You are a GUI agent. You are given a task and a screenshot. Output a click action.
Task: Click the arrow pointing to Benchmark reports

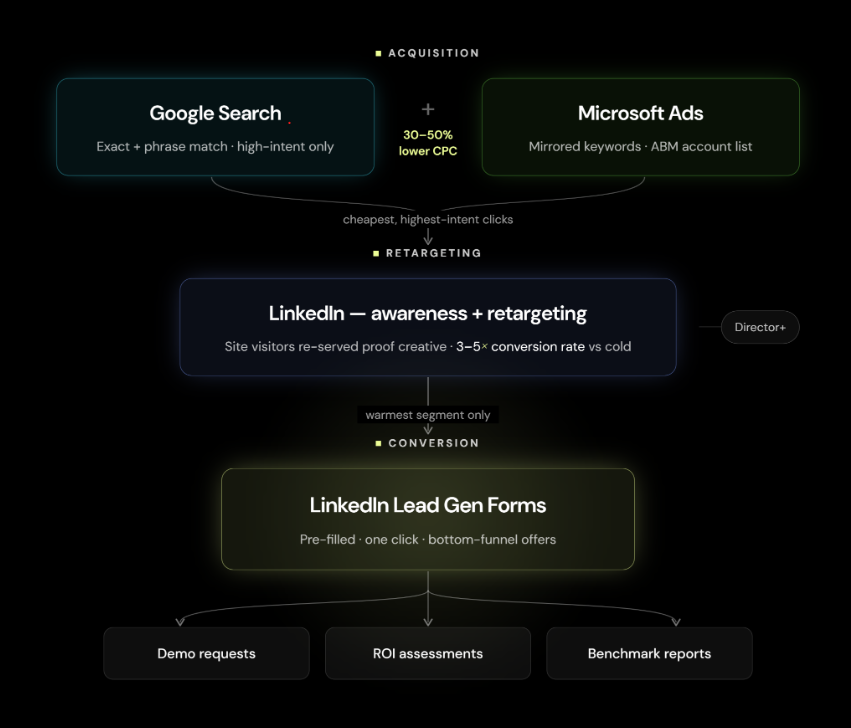(x=676, y=622)
